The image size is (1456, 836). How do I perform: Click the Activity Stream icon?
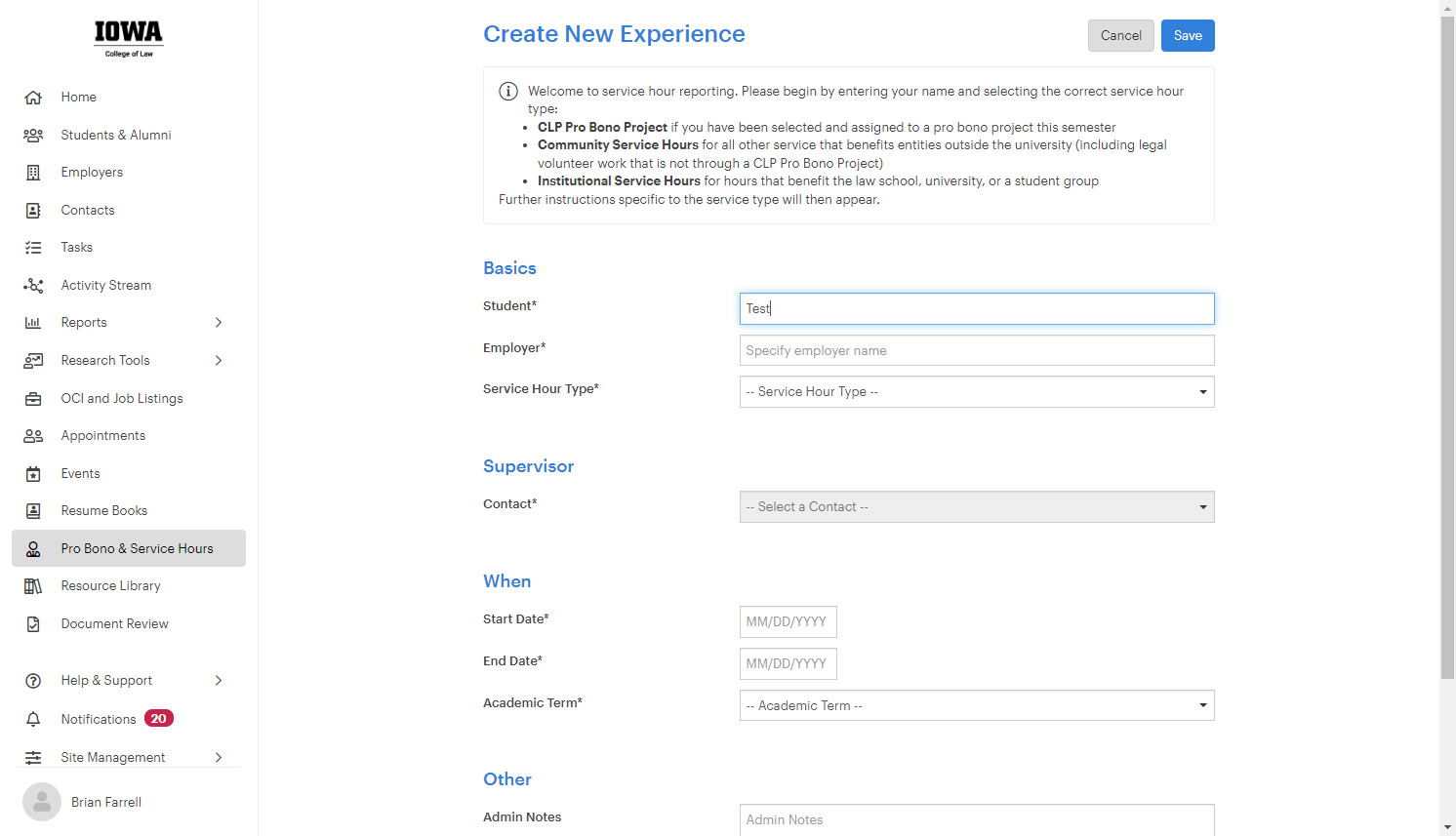(33, 286)
